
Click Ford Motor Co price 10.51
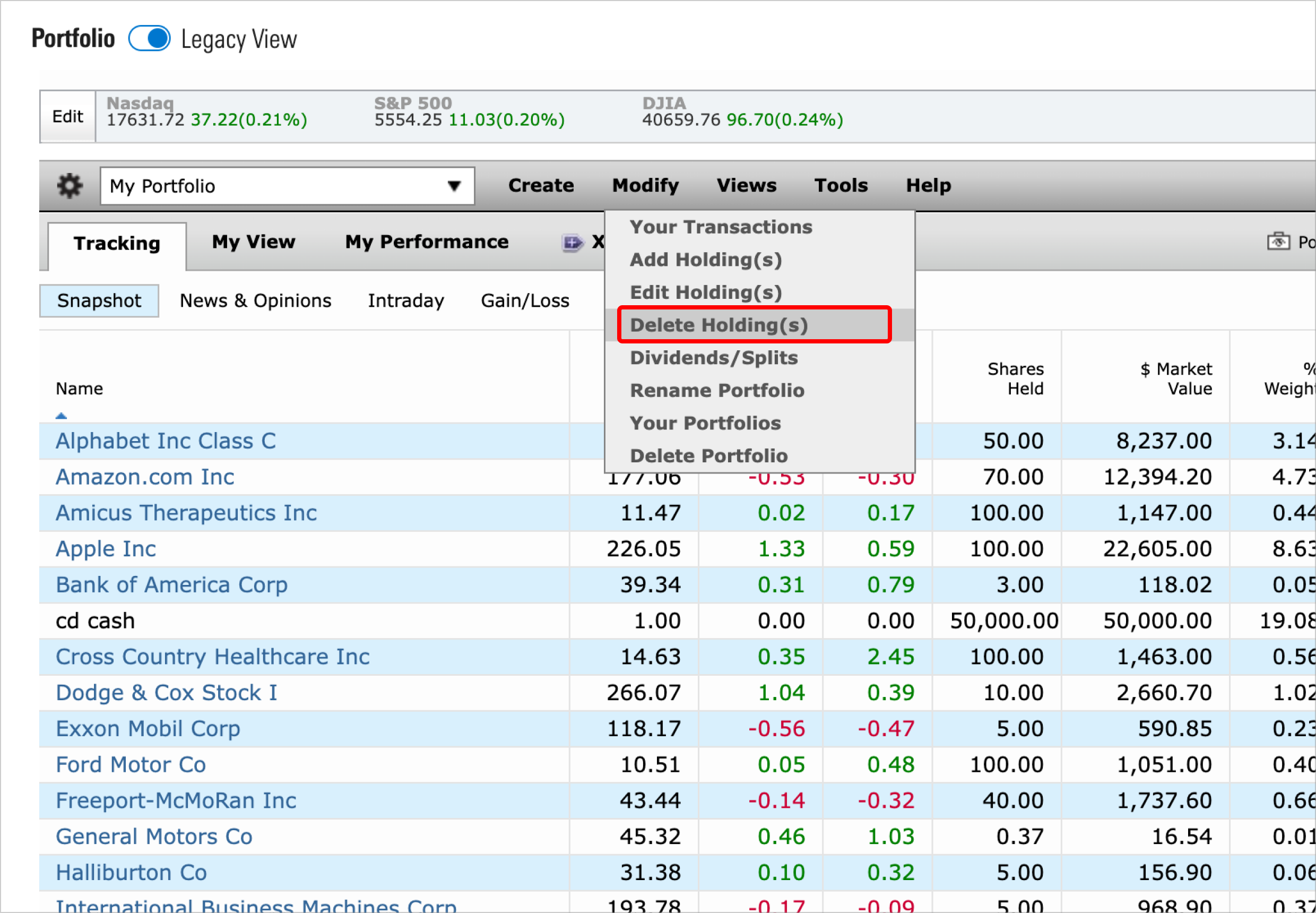[x=650, y=765]
